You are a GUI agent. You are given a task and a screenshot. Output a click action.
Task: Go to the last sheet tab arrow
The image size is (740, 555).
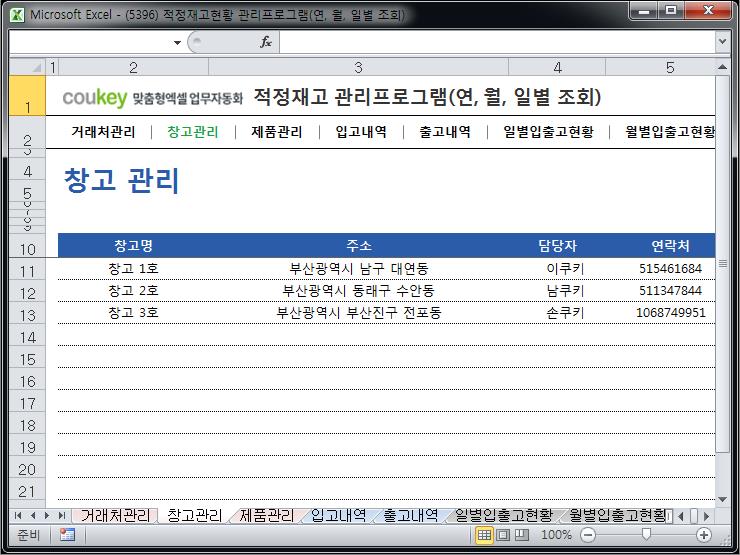tap(61, 515)
